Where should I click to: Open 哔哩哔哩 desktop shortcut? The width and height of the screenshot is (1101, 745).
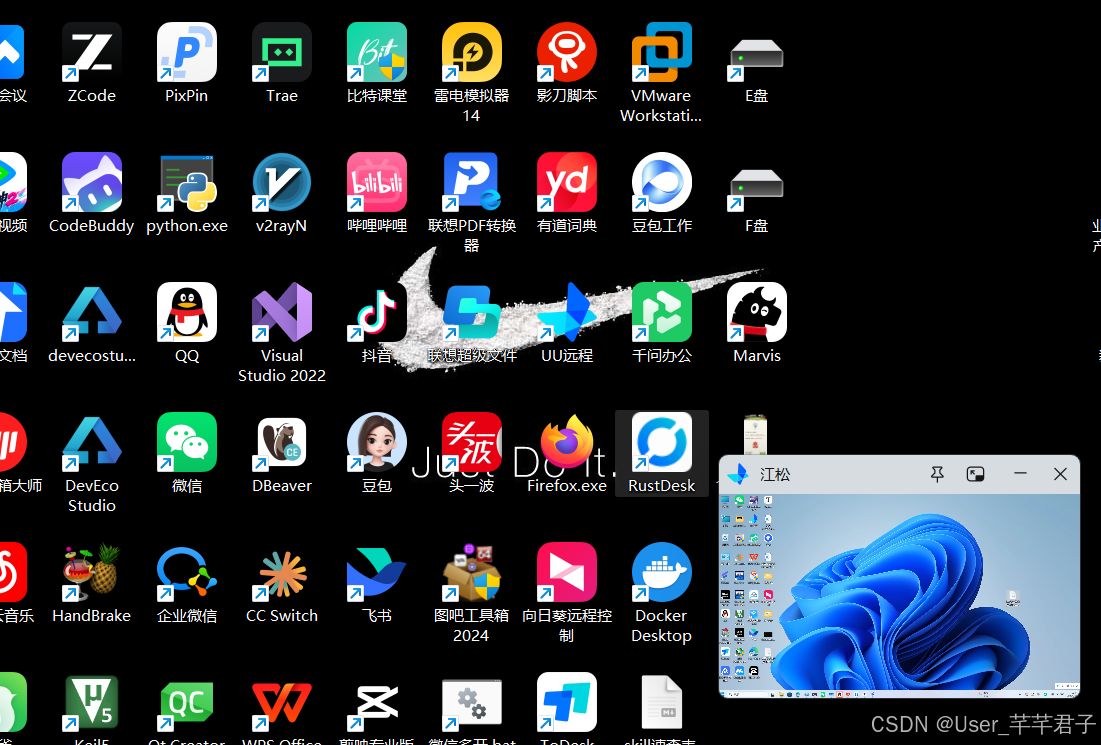pos(376,182)
